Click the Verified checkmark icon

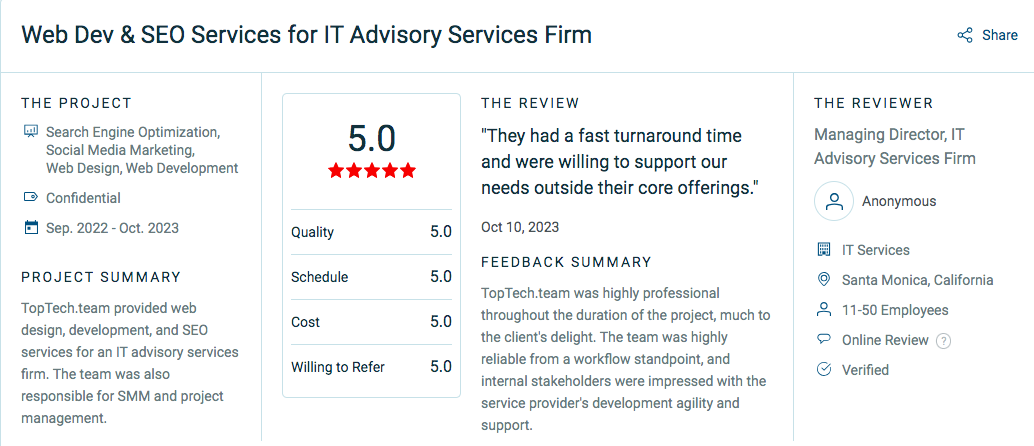point(823,369)
